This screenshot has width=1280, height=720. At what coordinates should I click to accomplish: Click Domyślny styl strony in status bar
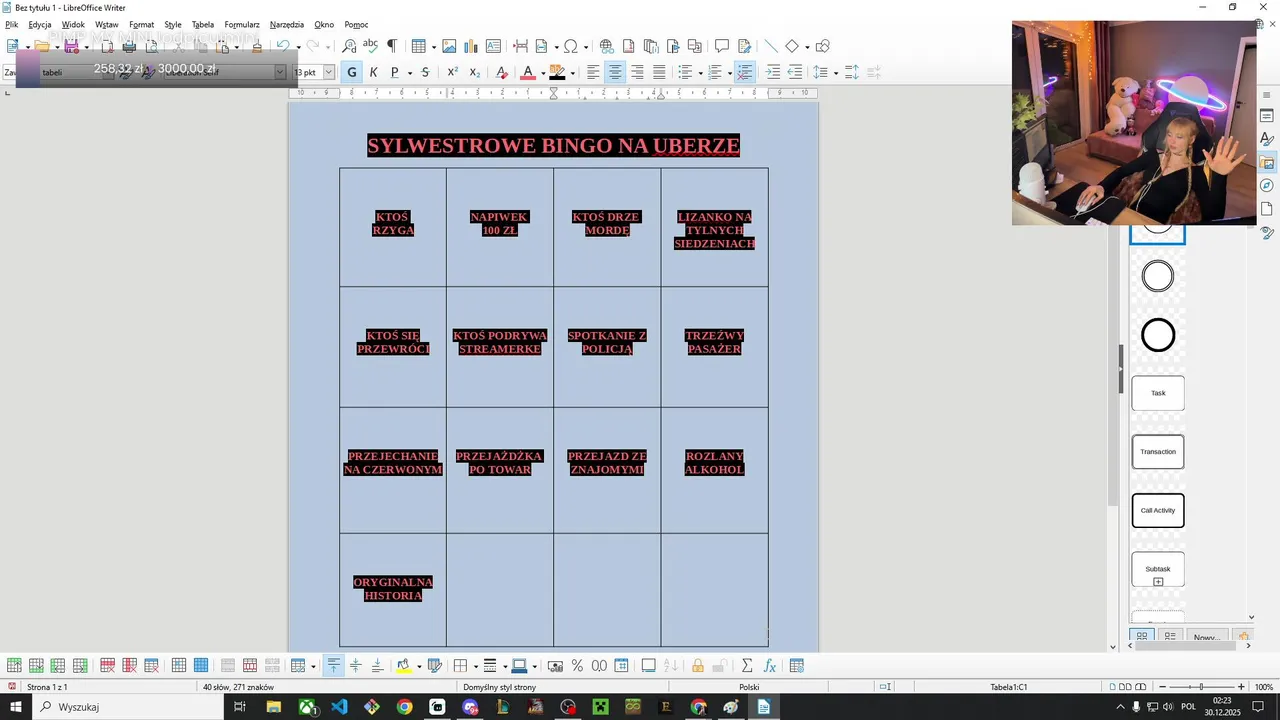coord(499,687)
